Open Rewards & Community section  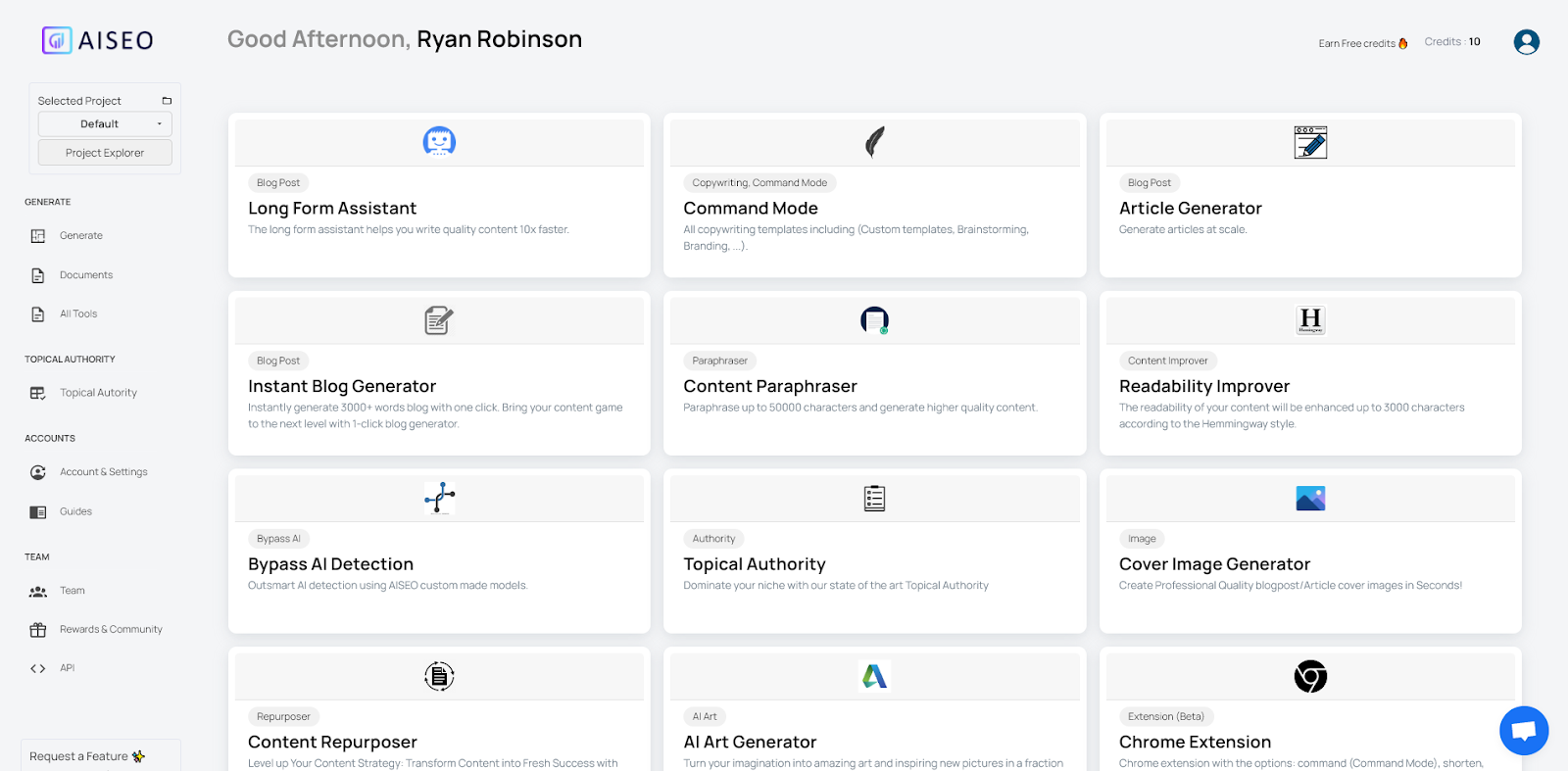coord(111,630)
